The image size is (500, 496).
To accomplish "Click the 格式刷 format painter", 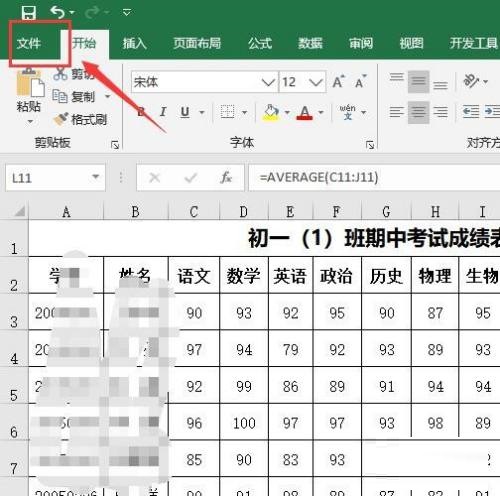I will 80,119.
